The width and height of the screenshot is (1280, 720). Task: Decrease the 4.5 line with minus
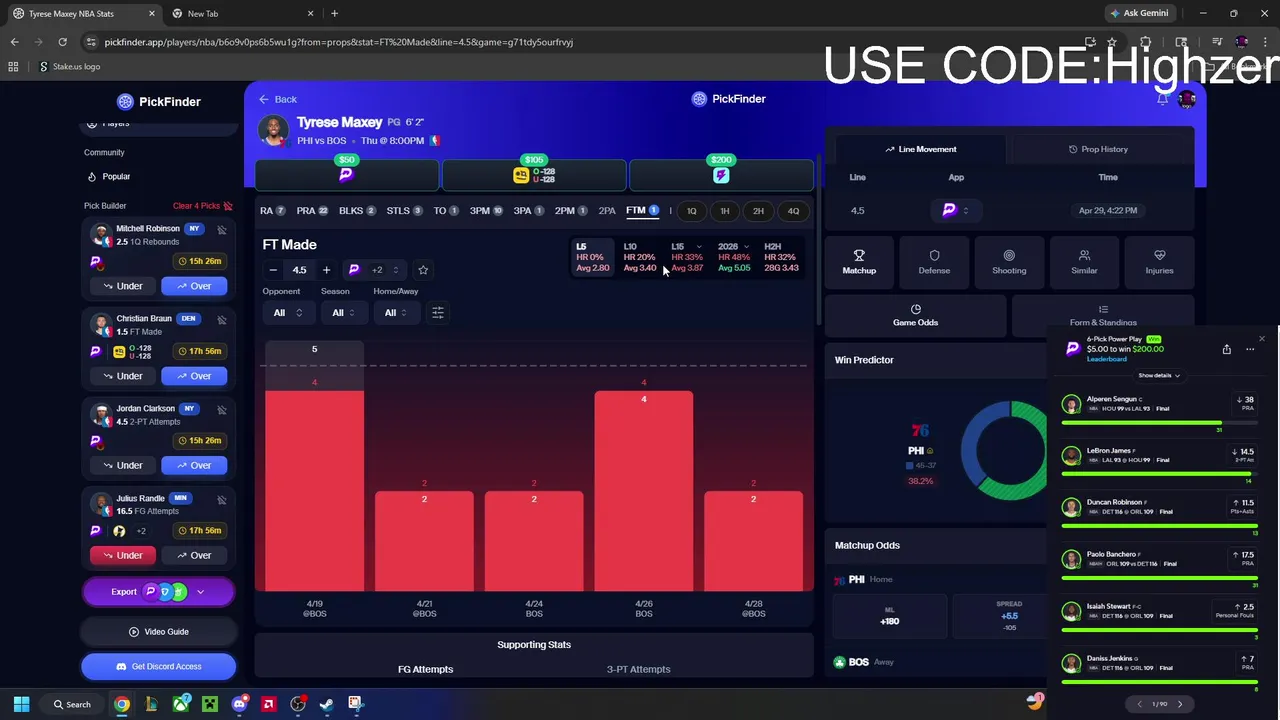click(273, 270)
